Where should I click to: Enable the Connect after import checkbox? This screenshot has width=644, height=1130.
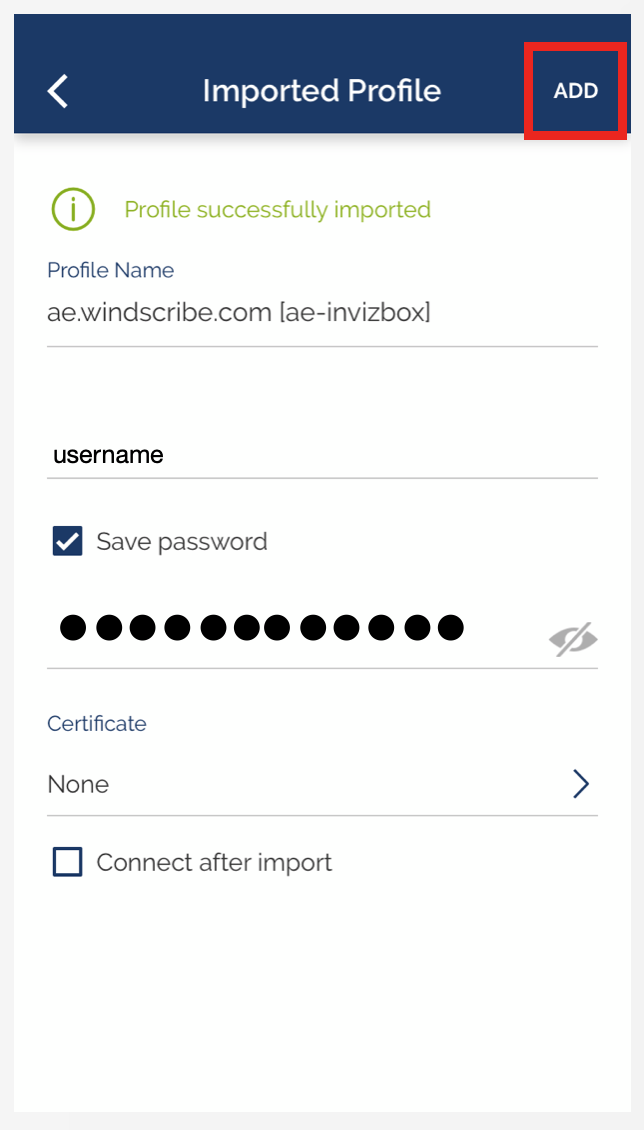(67, 862)
